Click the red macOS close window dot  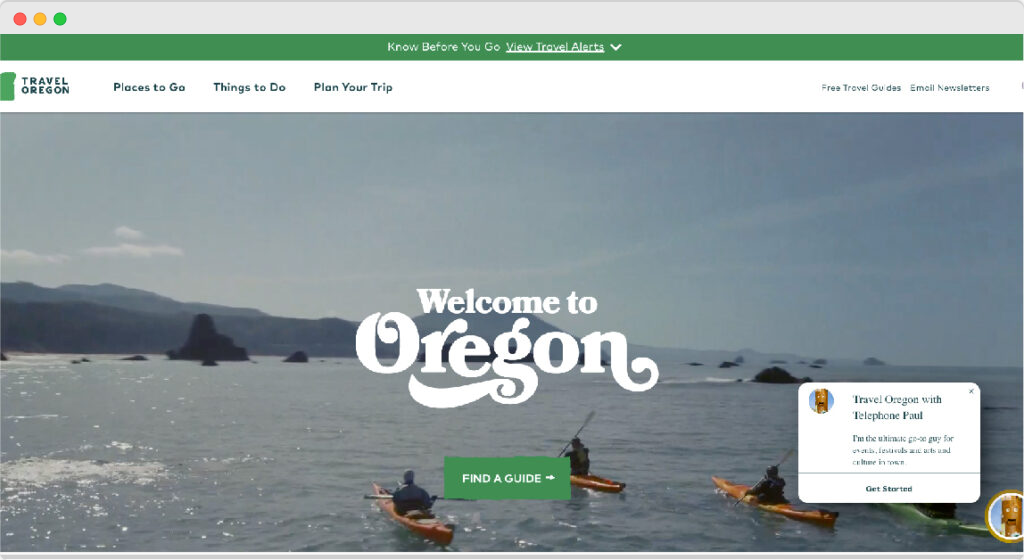coord(20,19)
